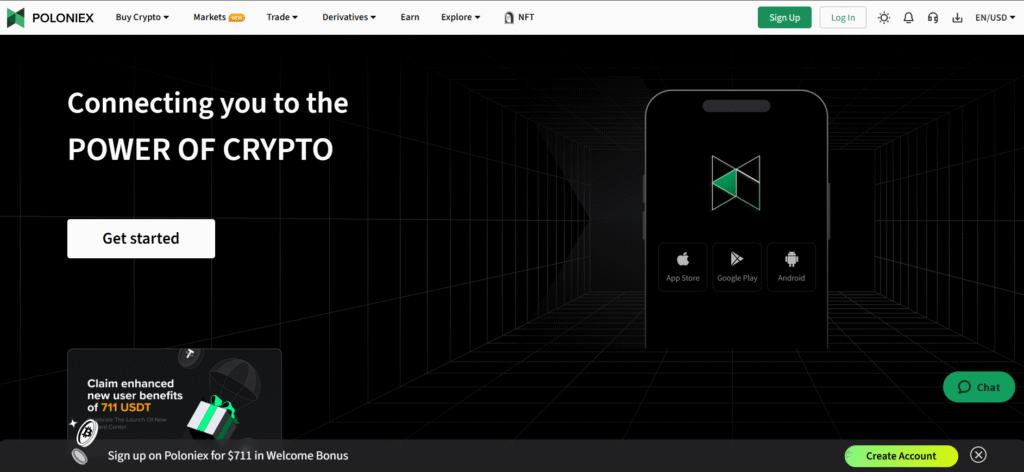Click the Create Account button
Screen dimensions: 1024x472
[901, 456]
